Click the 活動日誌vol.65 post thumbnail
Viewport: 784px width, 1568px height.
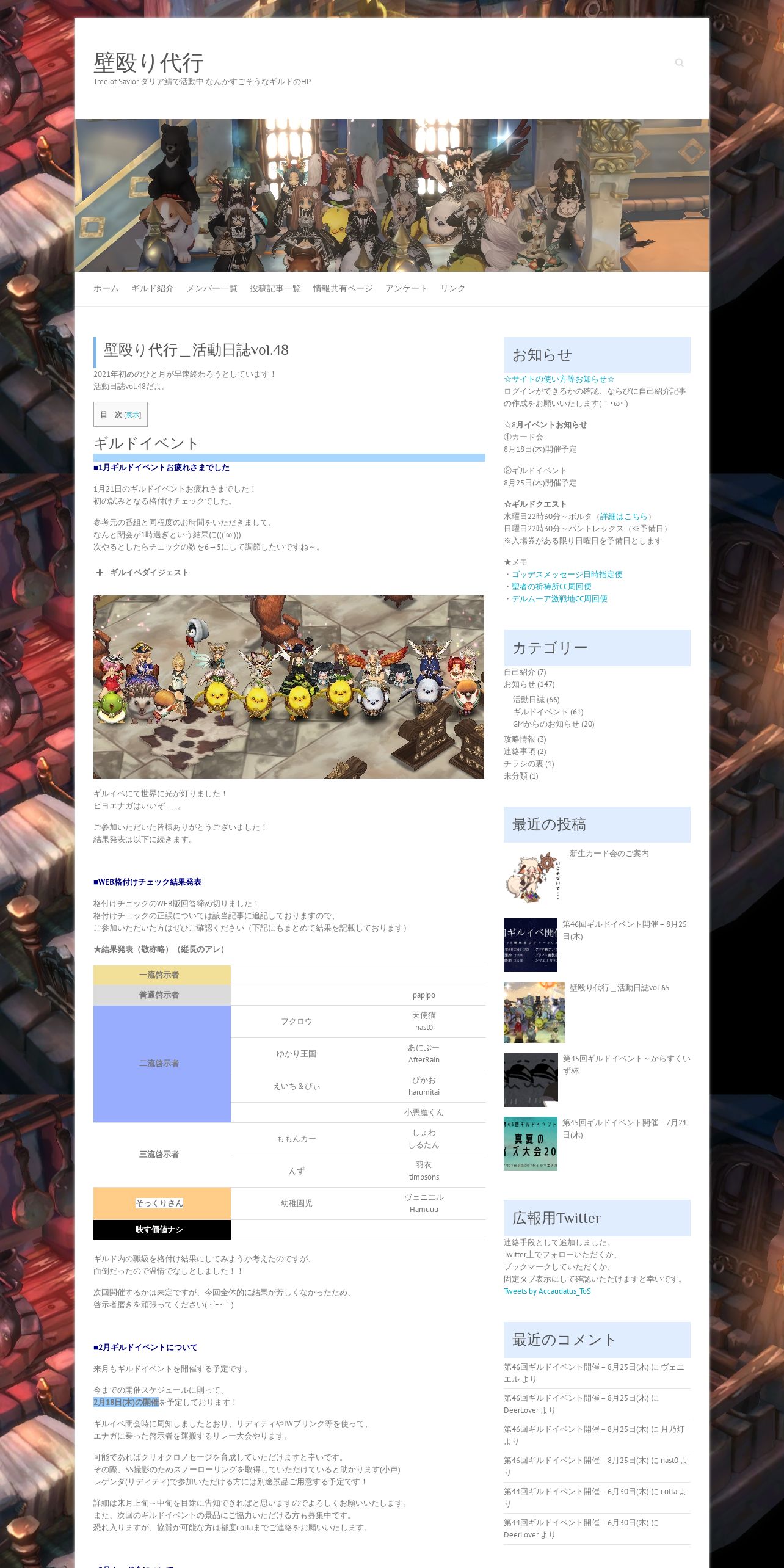click(534, 1012)
